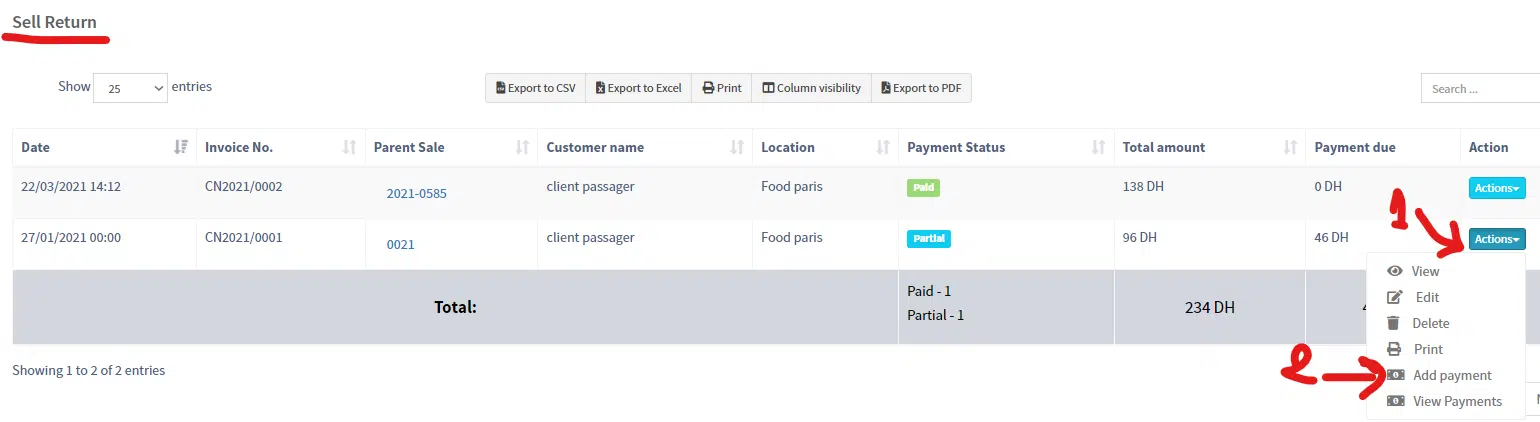Focus the Search input field
The image size is (1540, 422).
click(1480, 88)
